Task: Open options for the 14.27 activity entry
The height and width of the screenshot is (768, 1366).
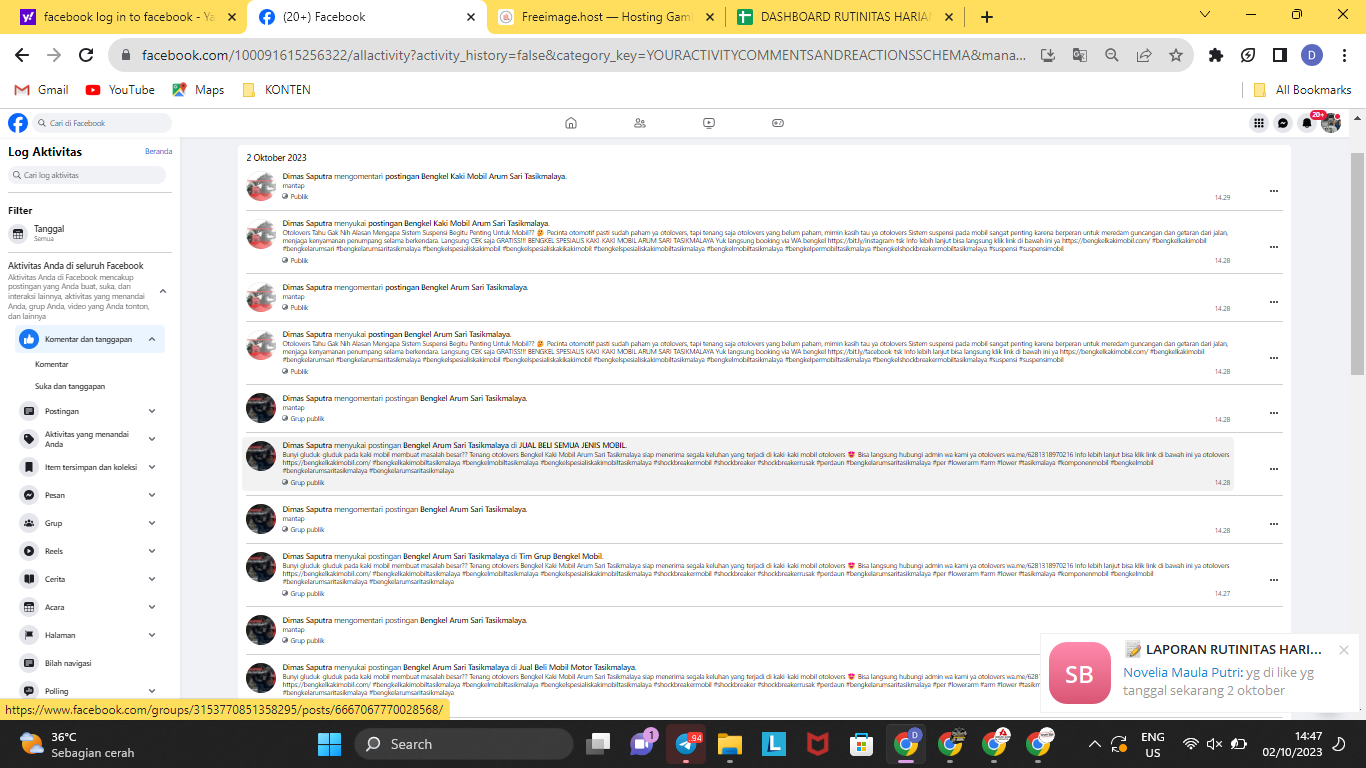Action: pos(1274,579)
